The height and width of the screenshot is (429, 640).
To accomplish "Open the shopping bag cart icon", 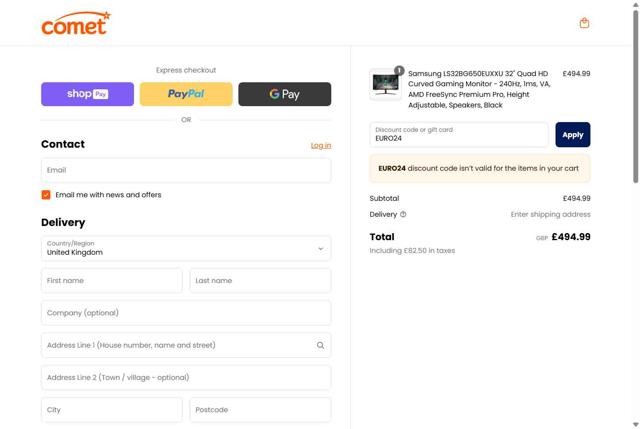I will point(584,23).
